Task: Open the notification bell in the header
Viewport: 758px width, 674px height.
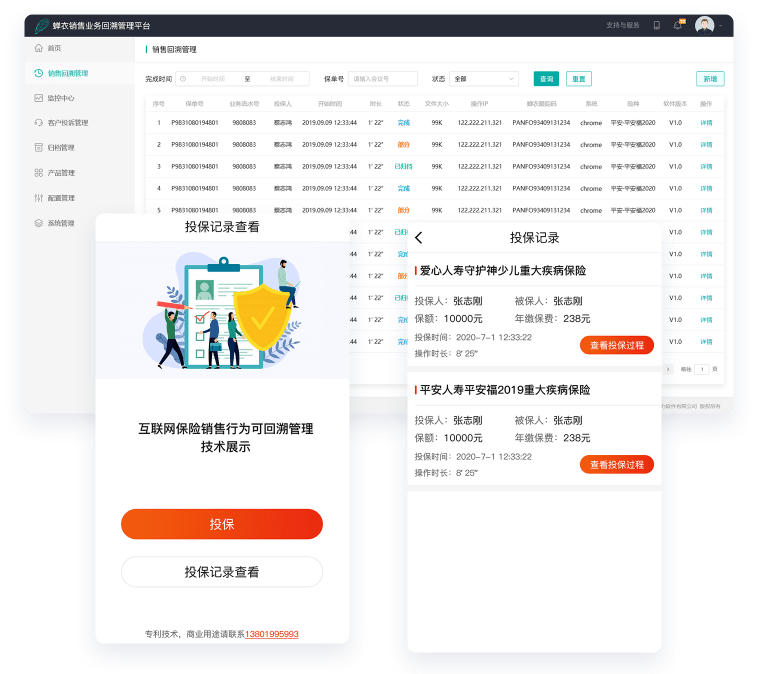Action: coord(678,25)
